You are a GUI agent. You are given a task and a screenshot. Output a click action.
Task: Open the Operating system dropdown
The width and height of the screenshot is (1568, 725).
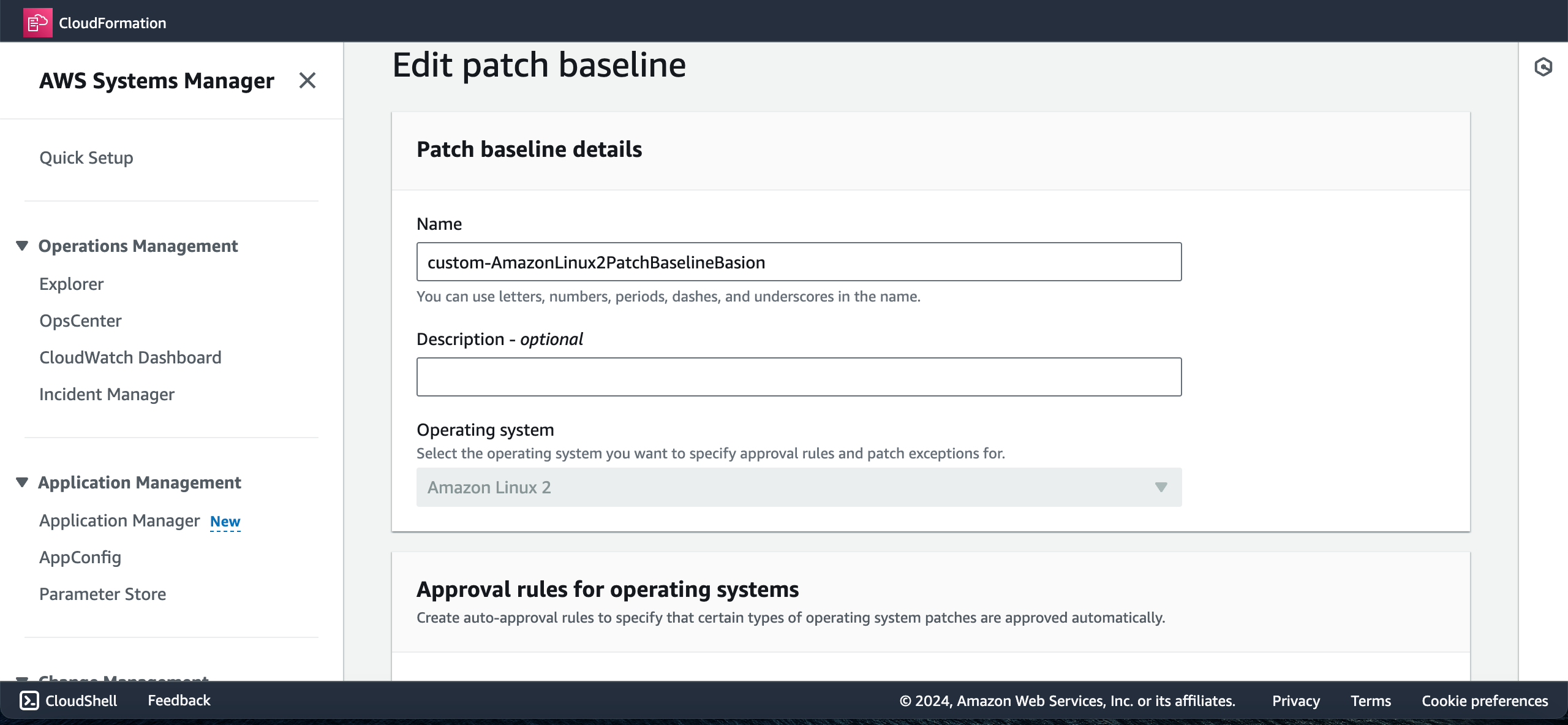click(x=799, y=487)
